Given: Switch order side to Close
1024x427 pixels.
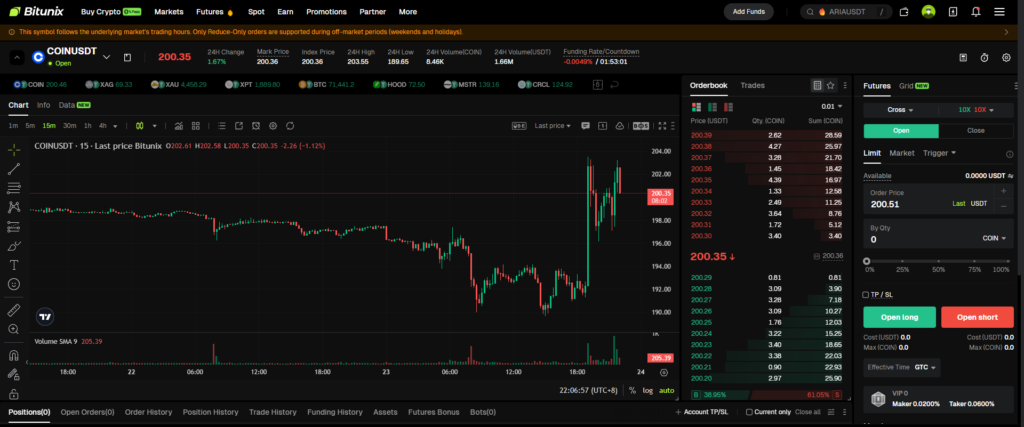Looking at the screenshot, I should click(976, 131).
